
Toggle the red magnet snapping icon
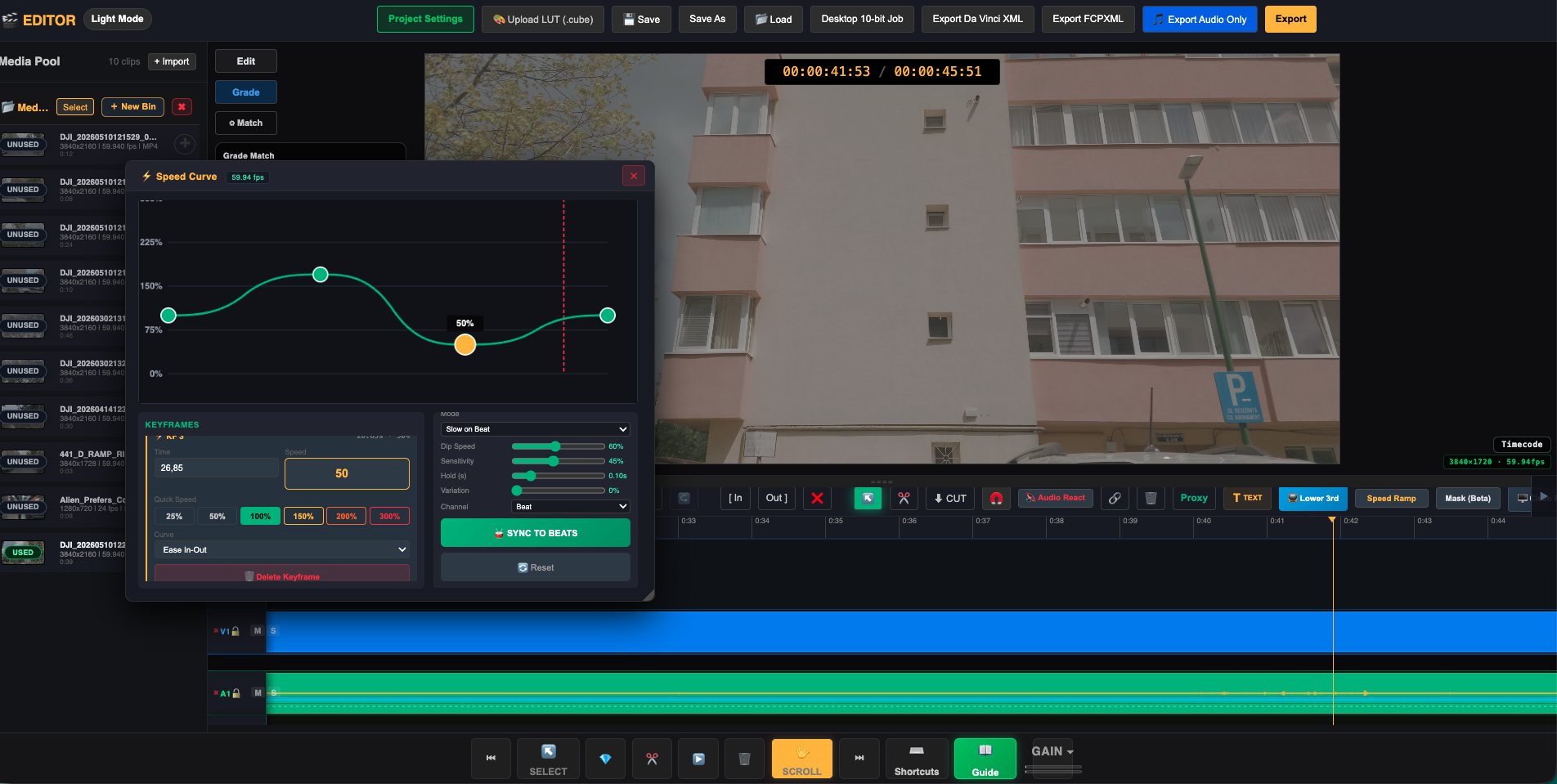click(x=996, y=498)
